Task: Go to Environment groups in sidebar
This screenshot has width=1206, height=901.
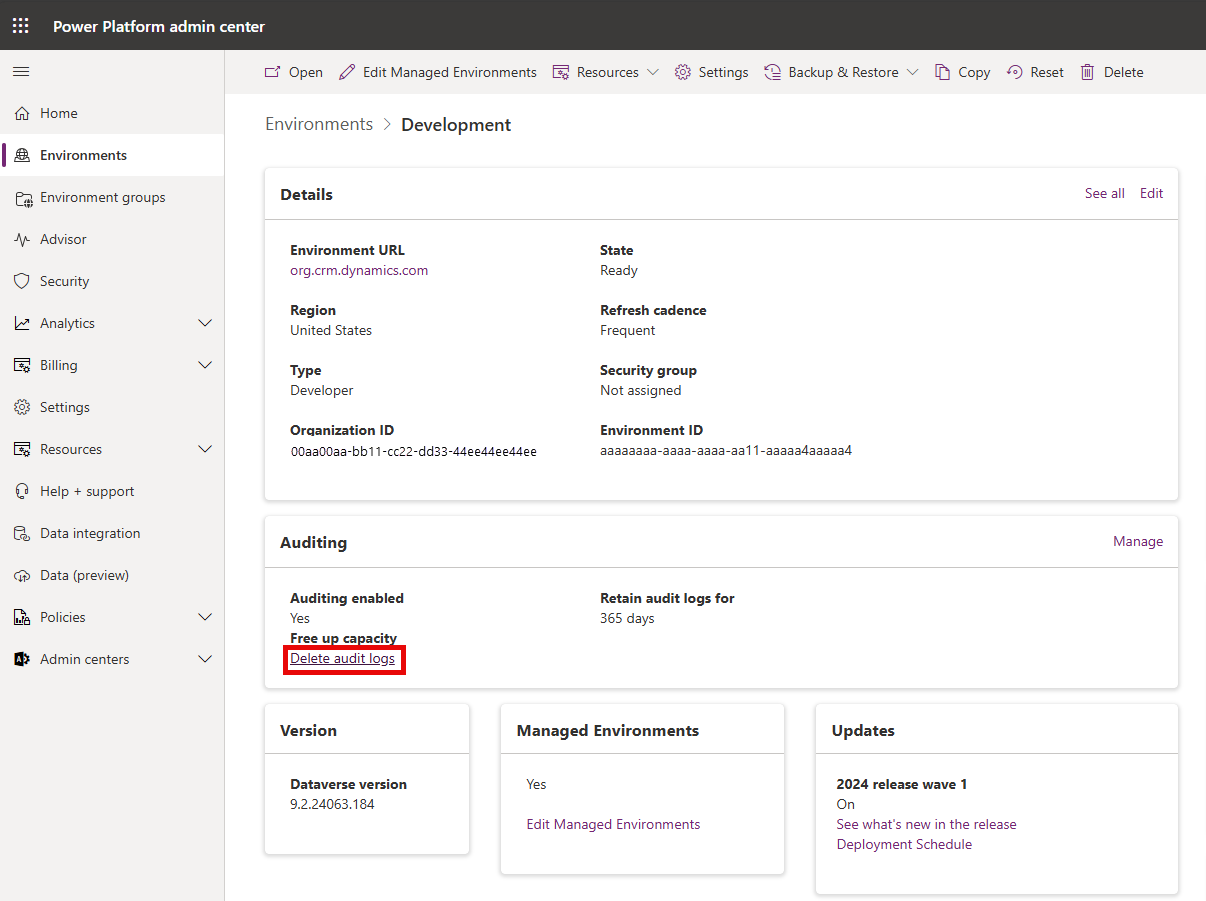Action: [x=102, y=198]
